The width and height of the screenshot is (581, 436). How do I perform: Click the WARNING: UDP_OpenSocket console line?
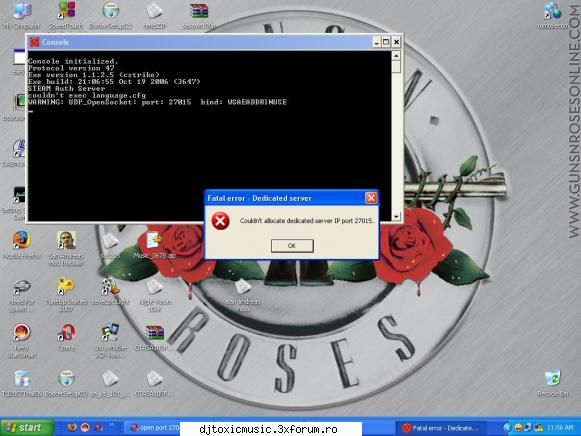[x=157, y=102]
